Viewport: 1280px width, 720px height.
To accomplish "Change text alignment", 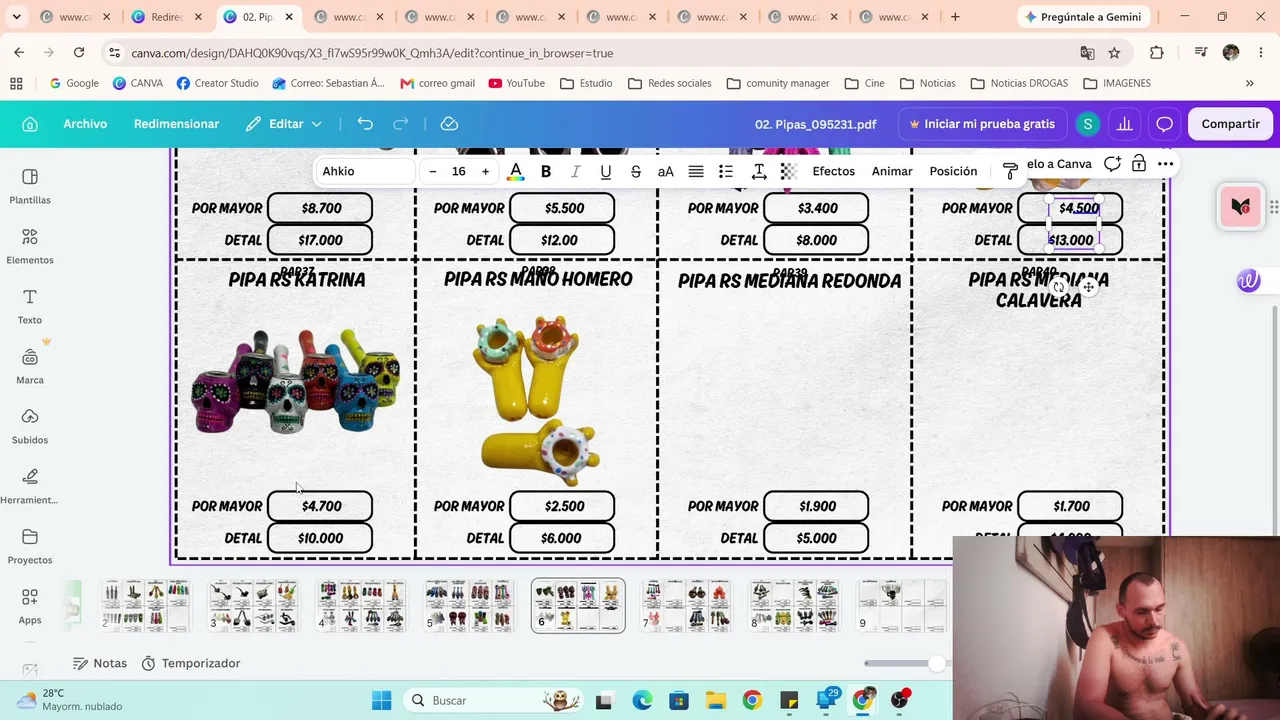I will (x=696, y=172).
